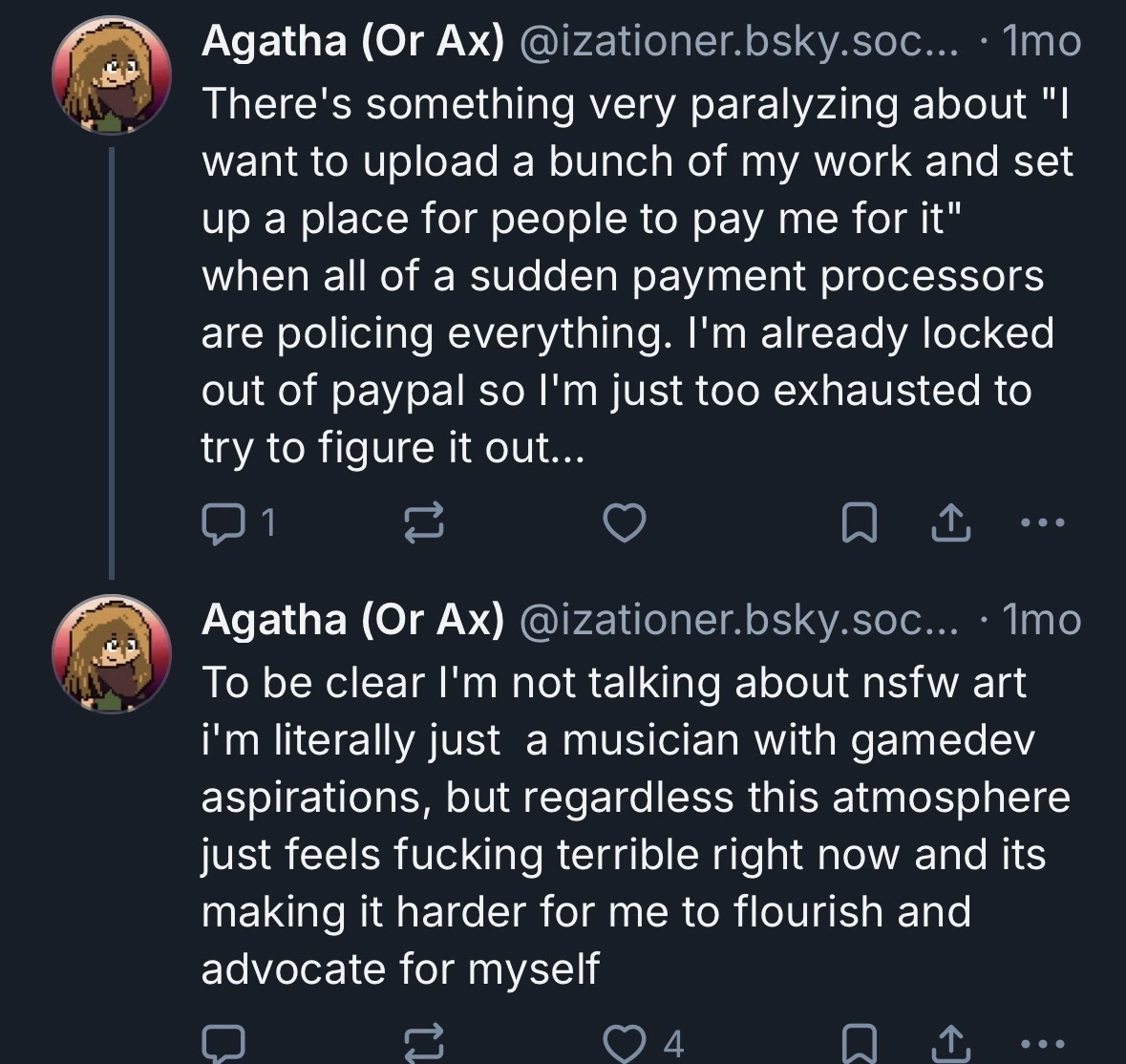
Task: Open @izationer.bsky.soc handle in the second post
Action: [738, 620]
